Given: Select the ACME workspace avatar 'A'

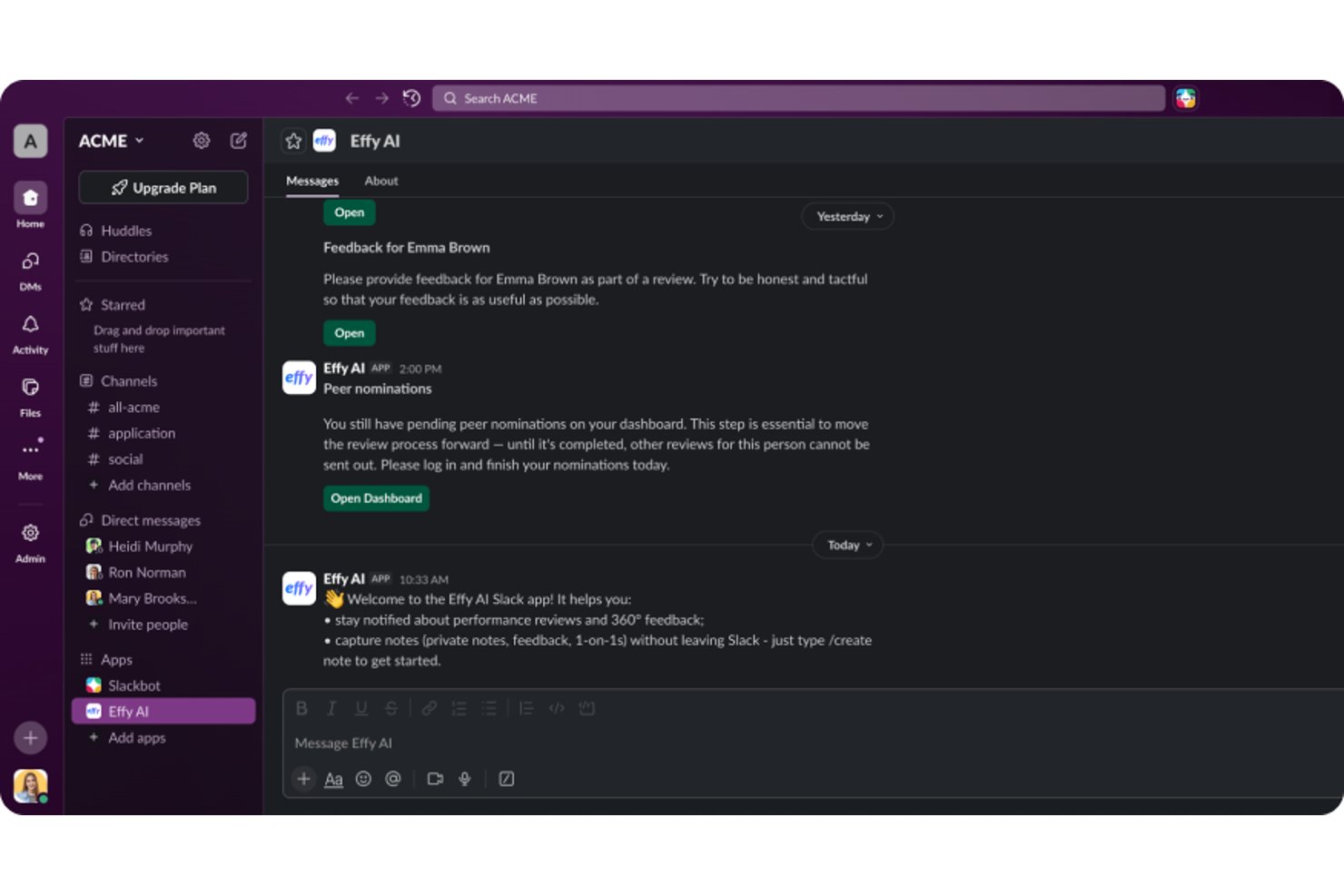Looking at the screenshot, I should [x=30, y=141].
